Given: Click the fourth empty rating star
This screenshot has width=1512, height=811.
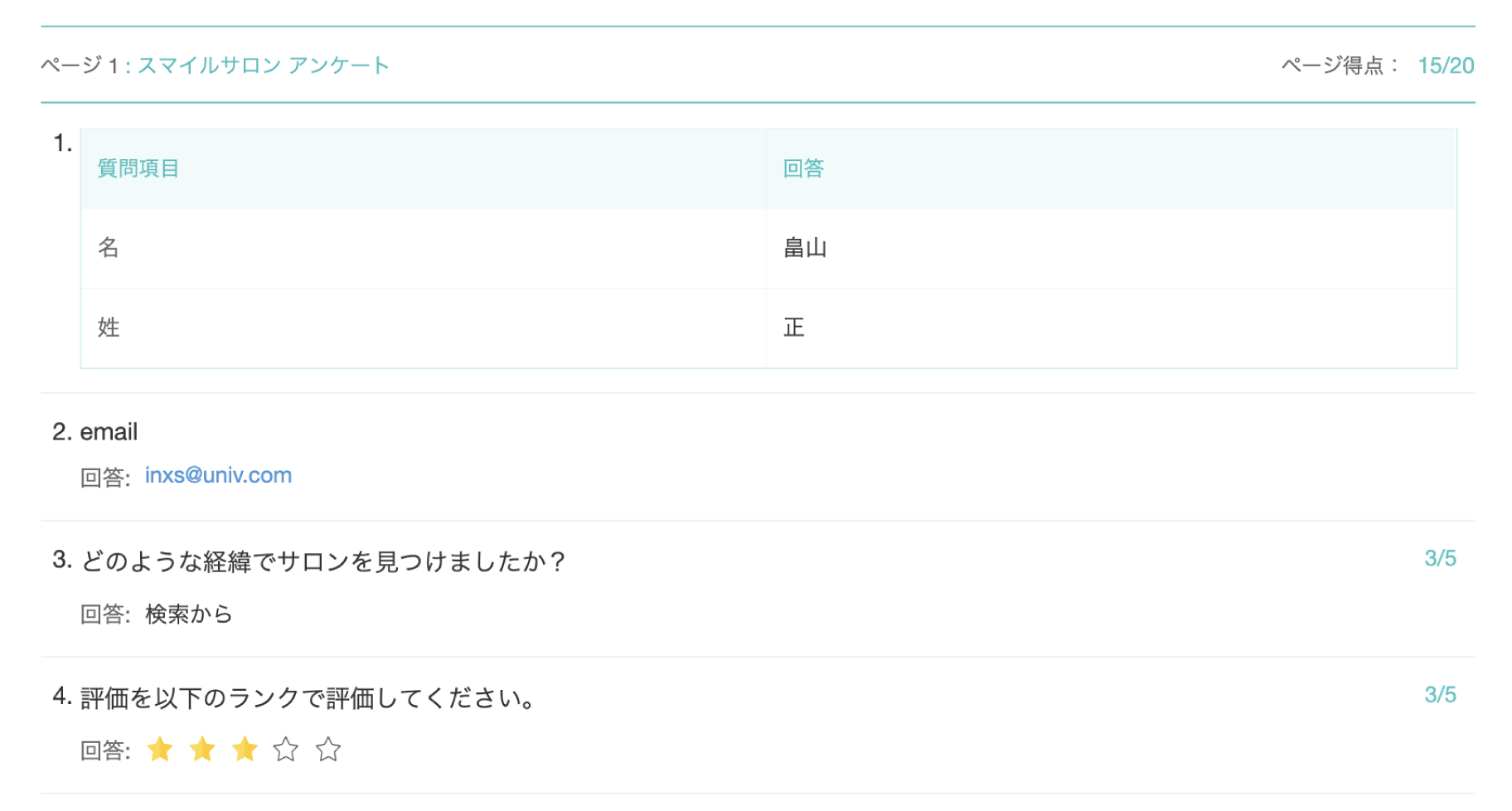Looking at the screenshot, I should (x=286, y=750).
